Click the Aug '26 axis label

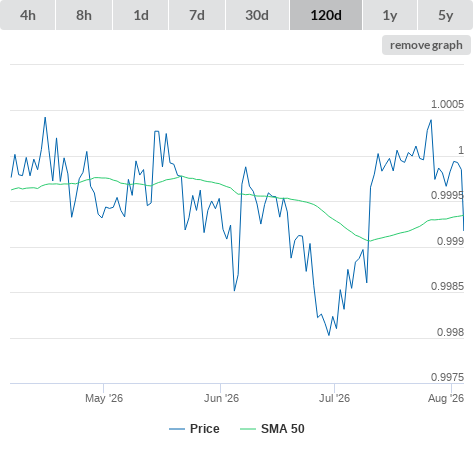446,398
